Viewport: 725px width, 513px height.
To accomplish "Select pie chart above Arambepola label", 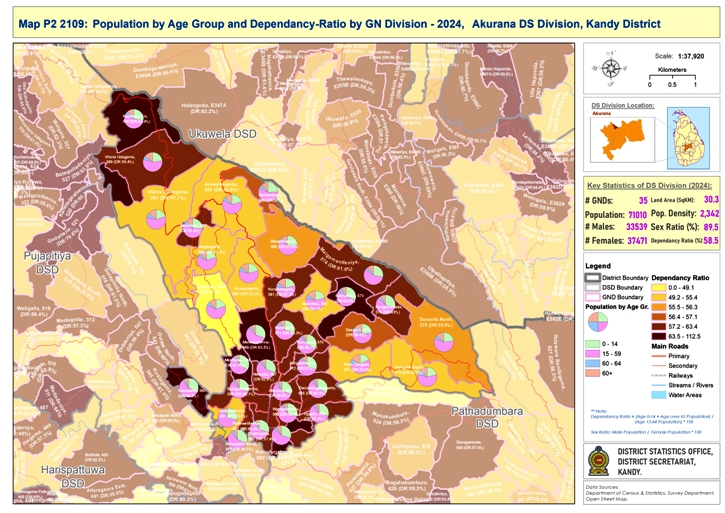I will click(x=249, y=273).
